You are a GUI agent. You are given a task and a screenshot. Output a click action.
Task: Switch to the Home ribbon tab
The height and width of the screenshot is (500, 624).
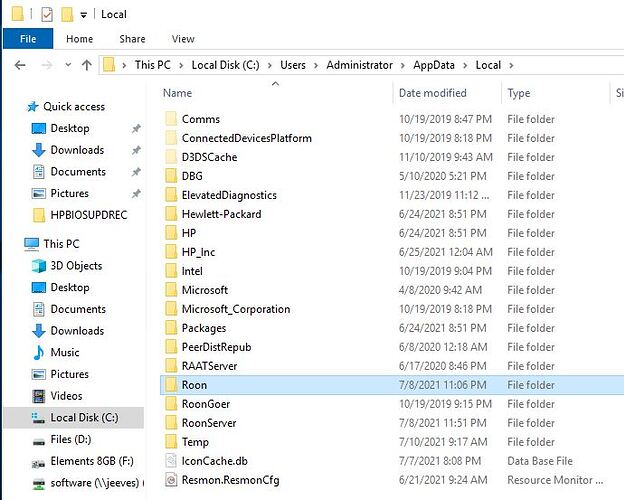tap(80, 39)
